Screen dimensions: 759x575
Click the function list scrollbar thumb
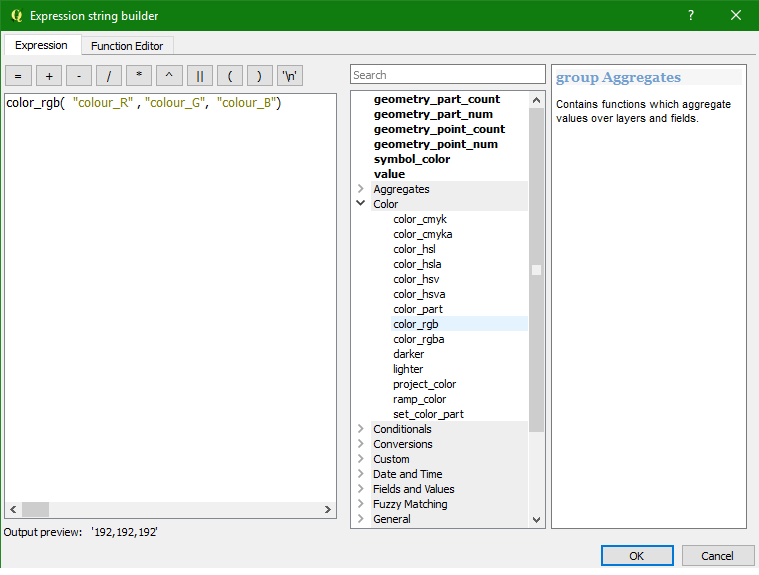pos(536,270)
